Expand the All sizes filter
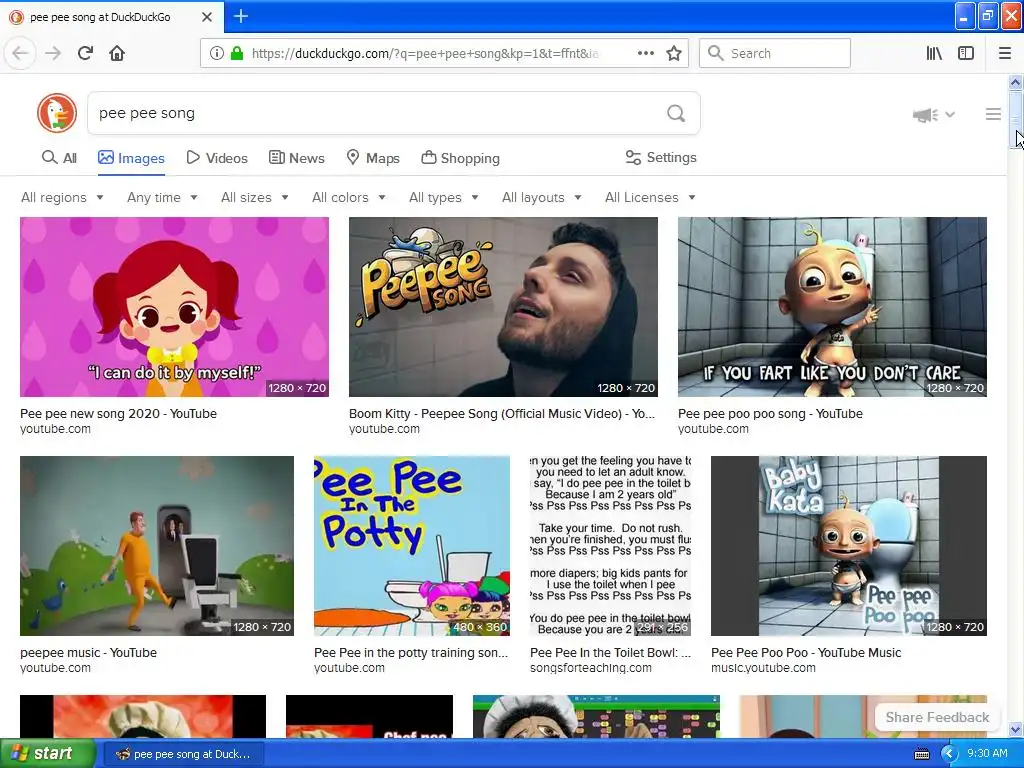The image size is (1024, 768). [x=255, y=197]
